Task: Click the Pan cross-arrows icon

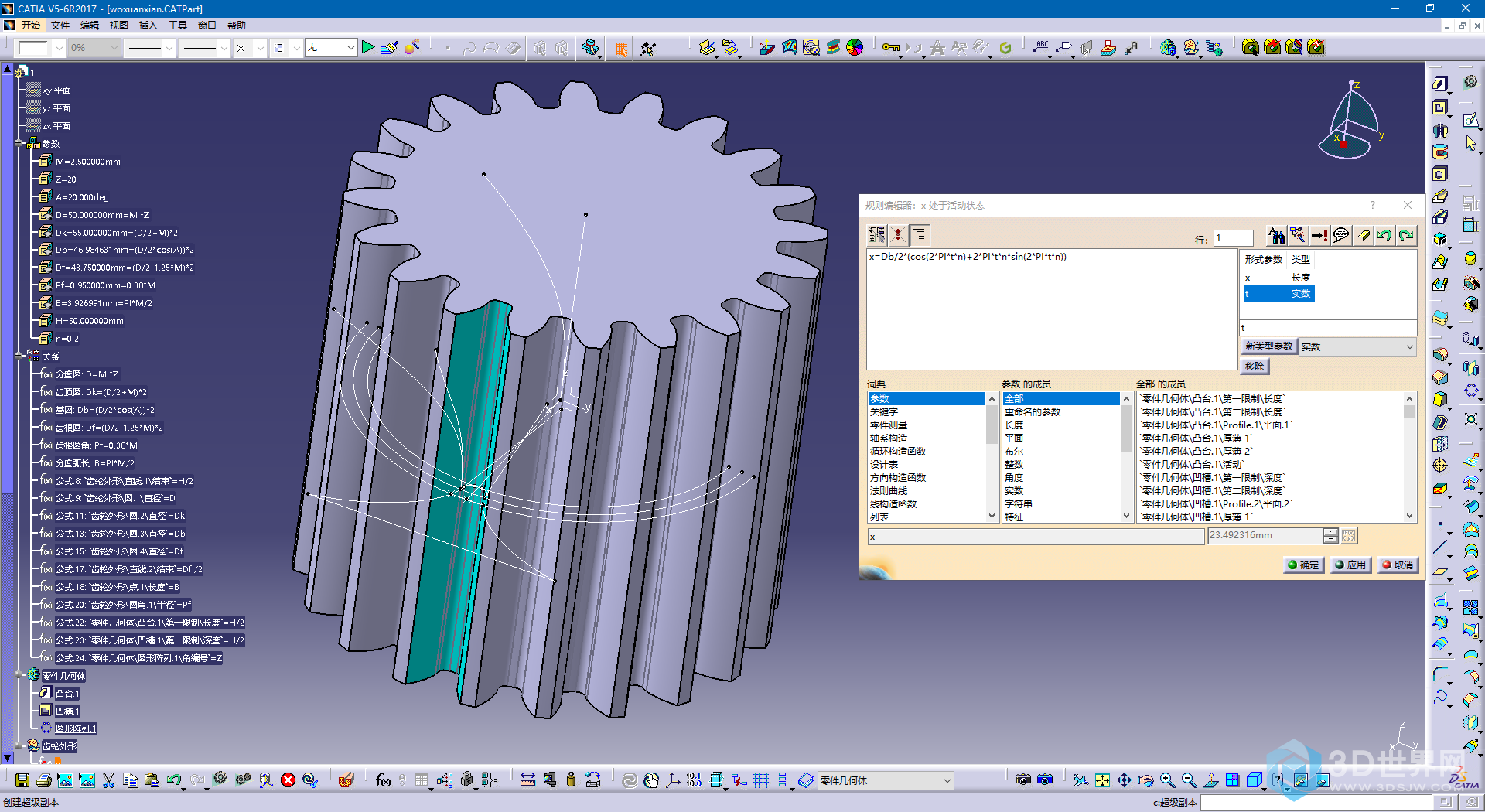Action: click(x=1124, y=780)
